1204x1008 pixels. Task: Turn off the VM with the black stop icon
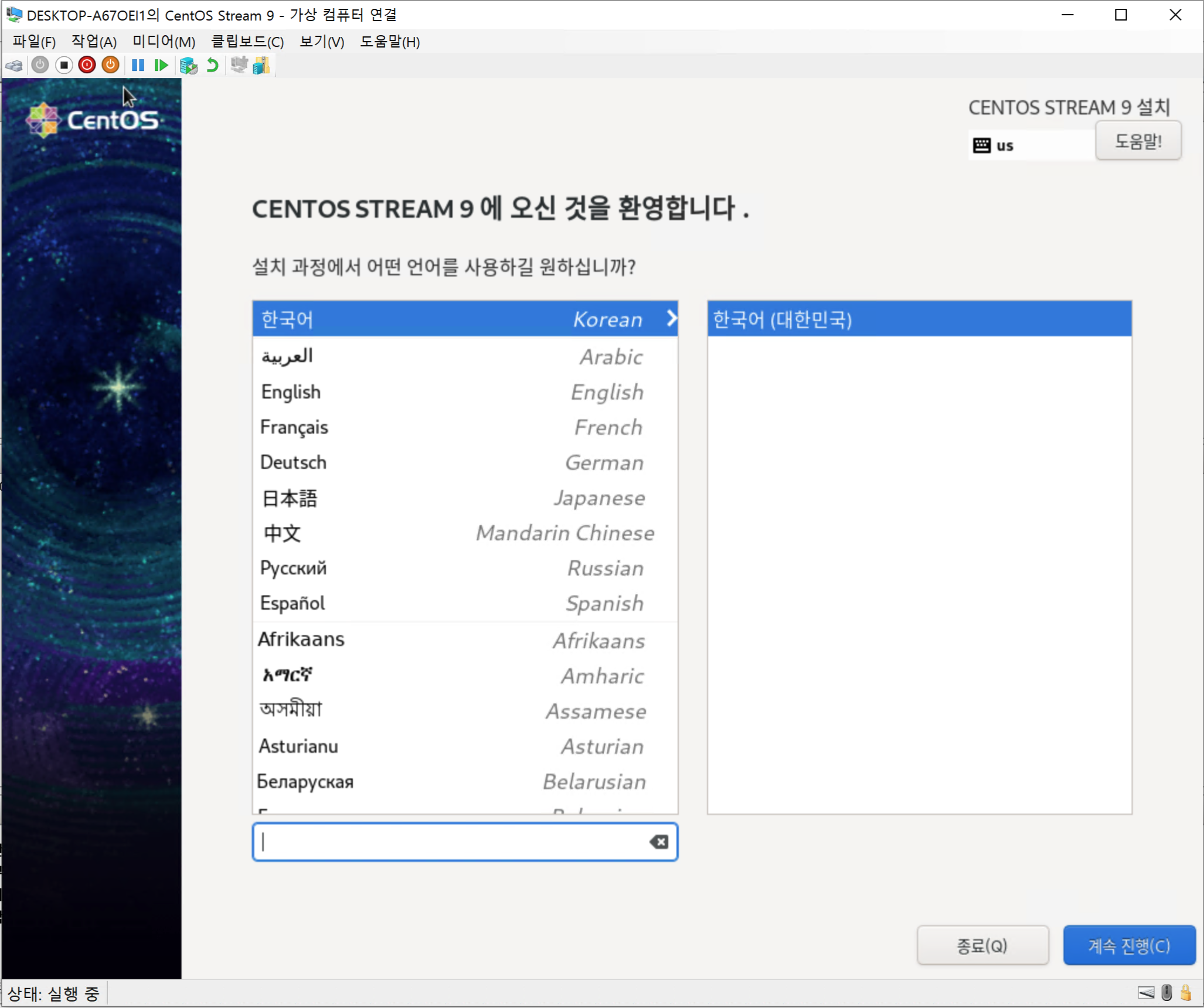click(x=64, y=65)
